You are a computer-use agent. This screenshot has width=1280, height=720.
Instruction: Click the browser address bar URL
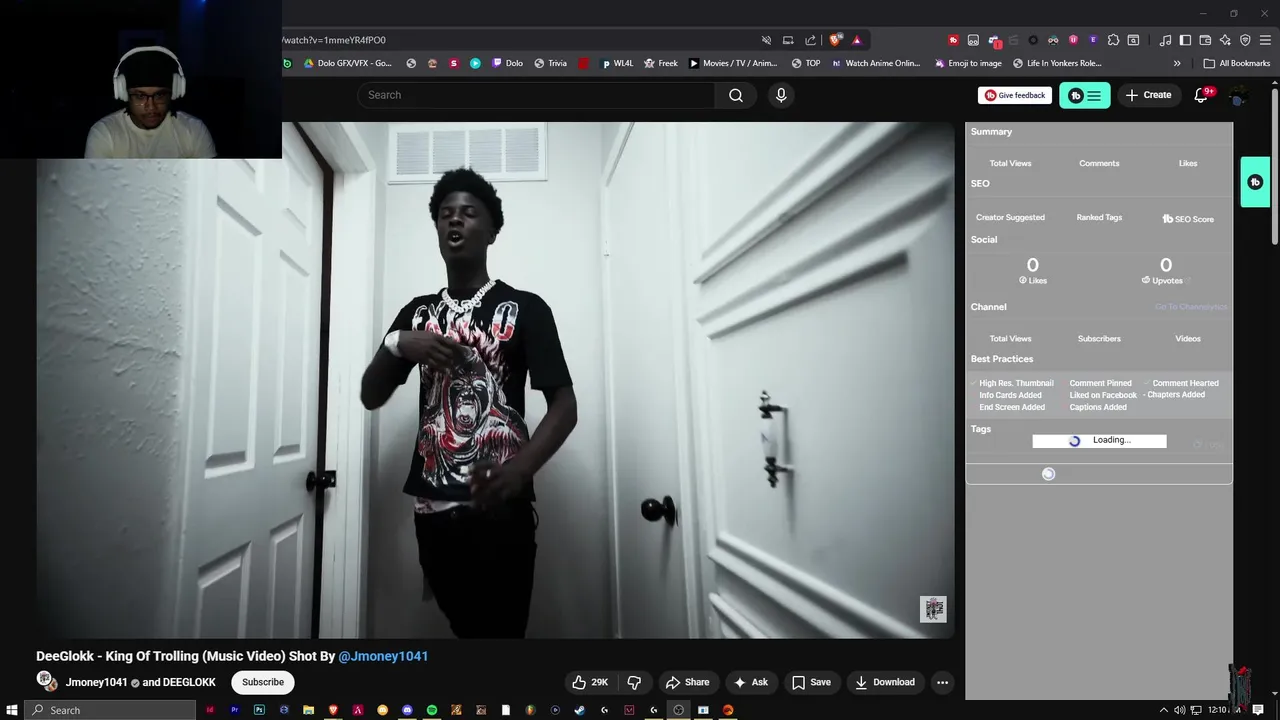click(334, 40)
